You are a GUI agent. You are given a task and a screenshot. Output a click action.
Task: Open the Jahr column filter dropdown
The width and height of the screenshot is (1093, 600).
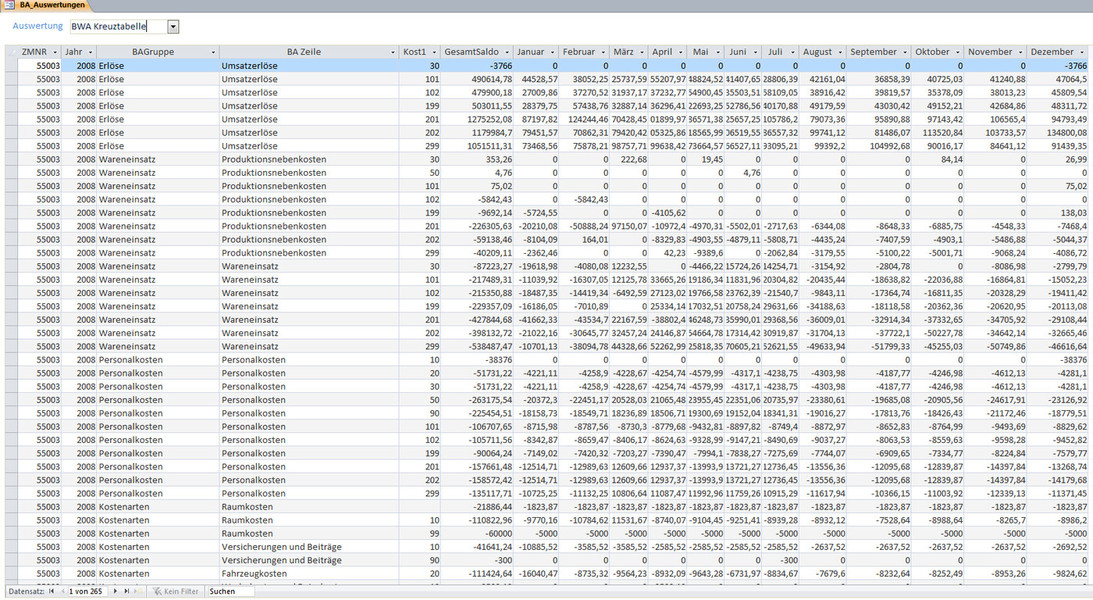click(91, 52)
